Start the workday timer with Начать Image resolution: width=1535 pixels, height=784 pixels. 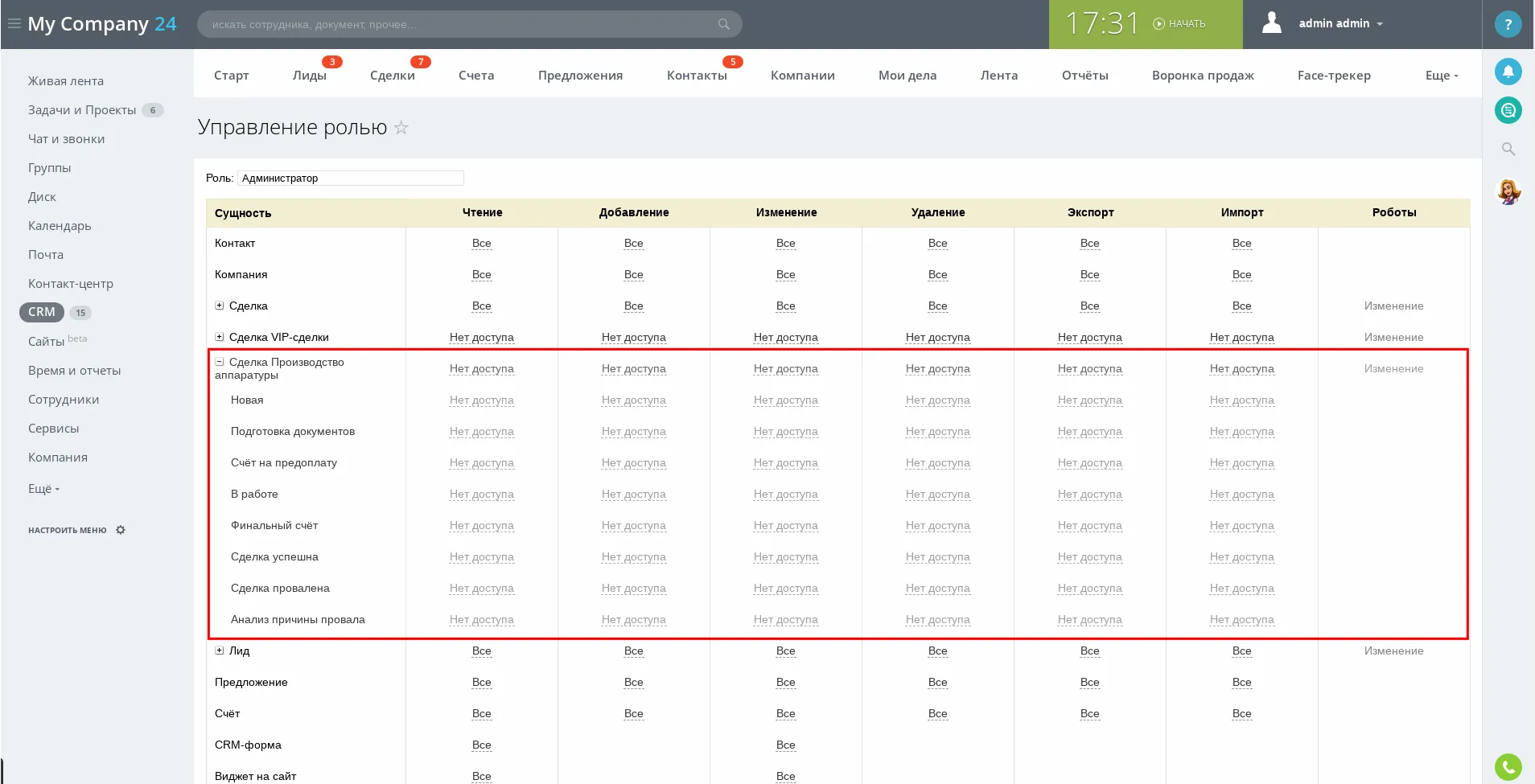(x=1179, y=24)
